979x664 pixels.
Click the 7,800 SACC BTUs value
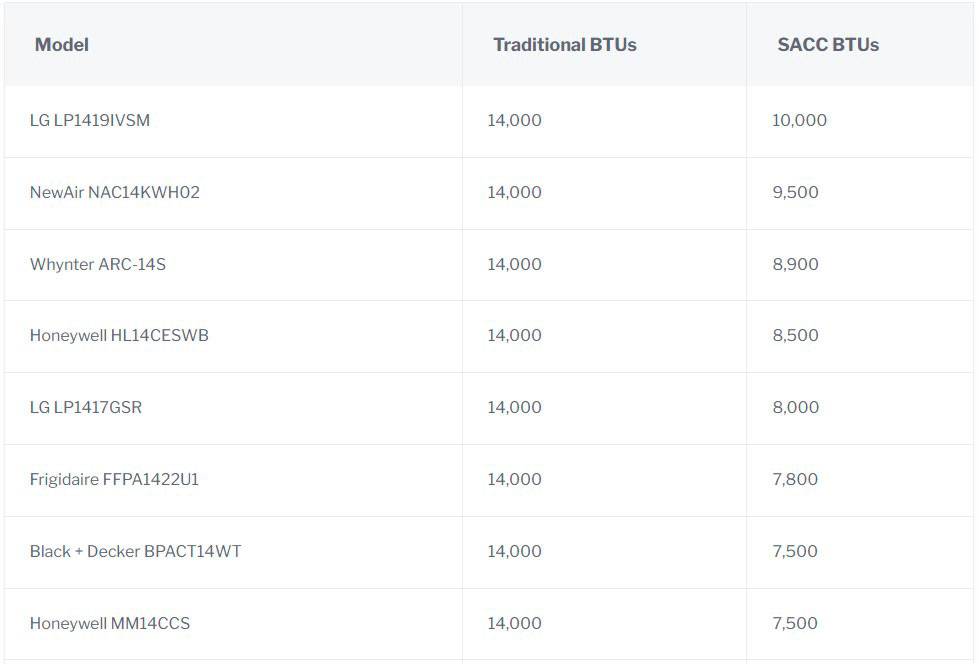[795, 480]
